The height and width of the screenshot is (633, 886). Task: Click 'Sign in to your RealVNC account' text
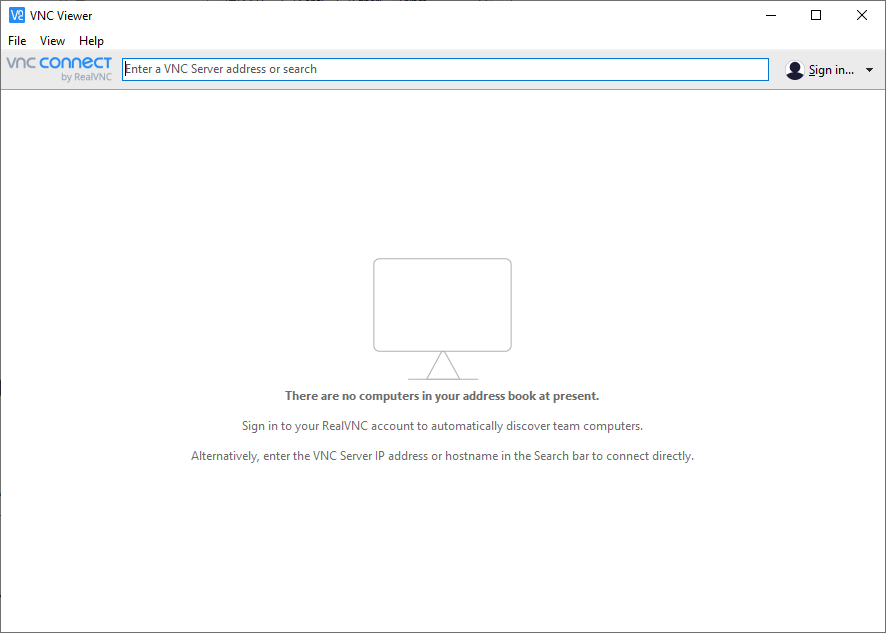pyautogui.click(x=442, y=426)
